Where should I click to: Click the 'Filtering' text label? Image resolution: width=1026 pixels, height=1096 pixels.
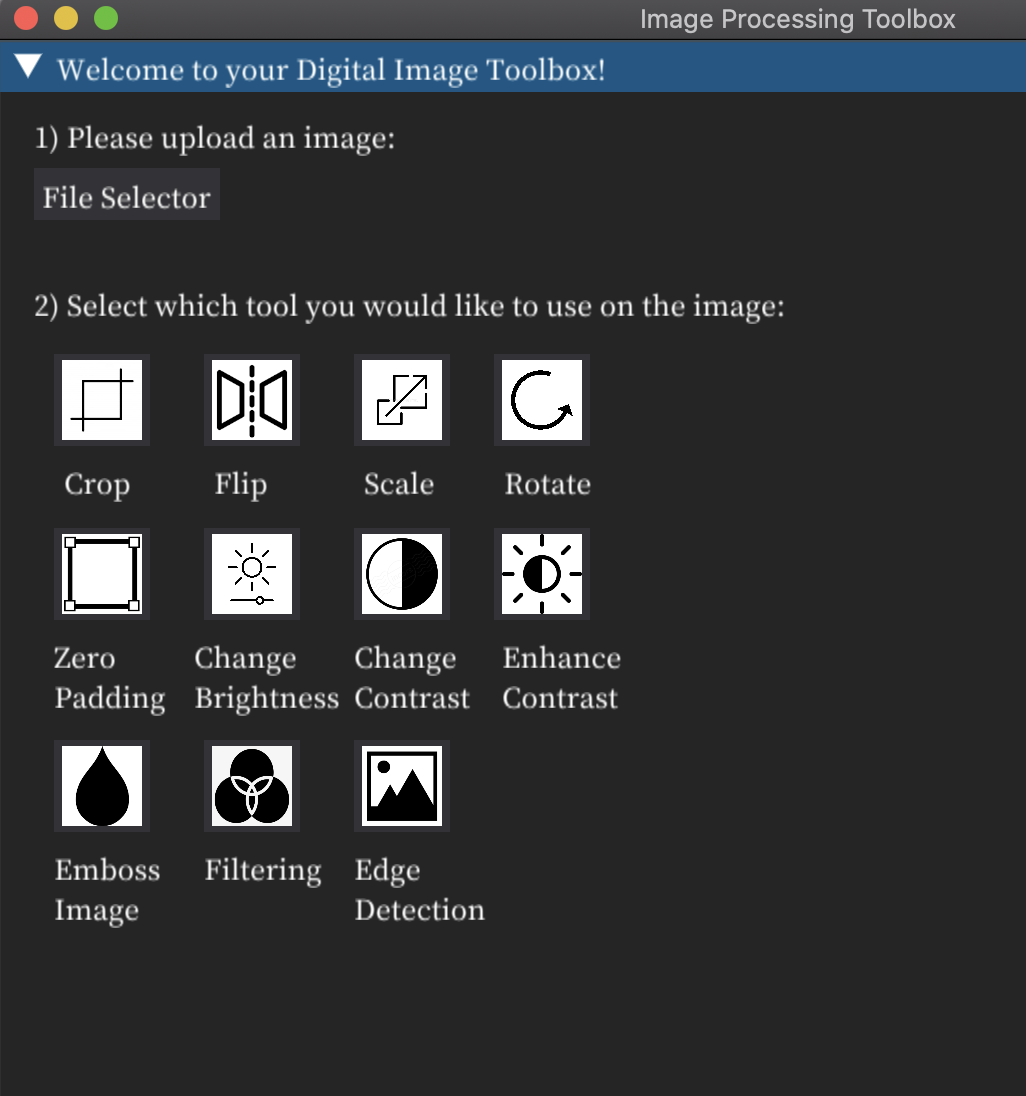[x=262, y=870]
